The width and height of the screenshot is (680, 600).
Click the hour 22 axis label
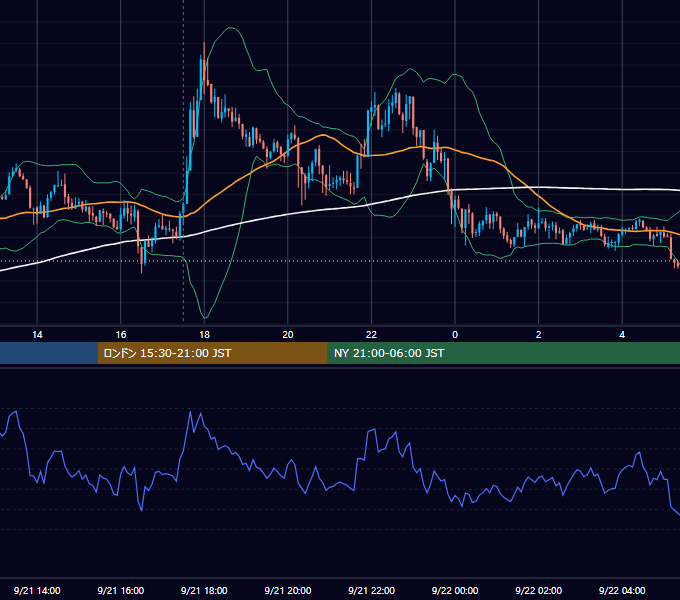coord(372,335)
